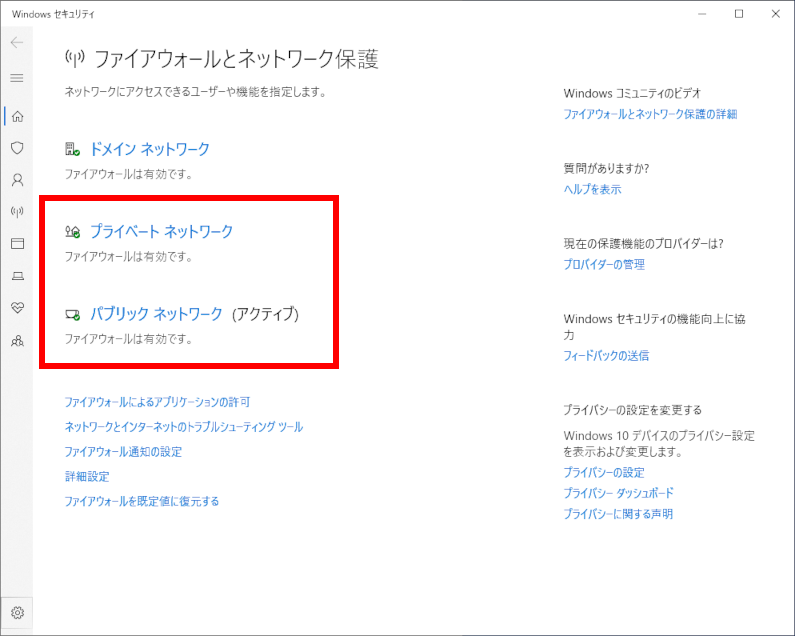Open Device performance & health heart icon
The image size is (795, 636).
tap(17, 307)
